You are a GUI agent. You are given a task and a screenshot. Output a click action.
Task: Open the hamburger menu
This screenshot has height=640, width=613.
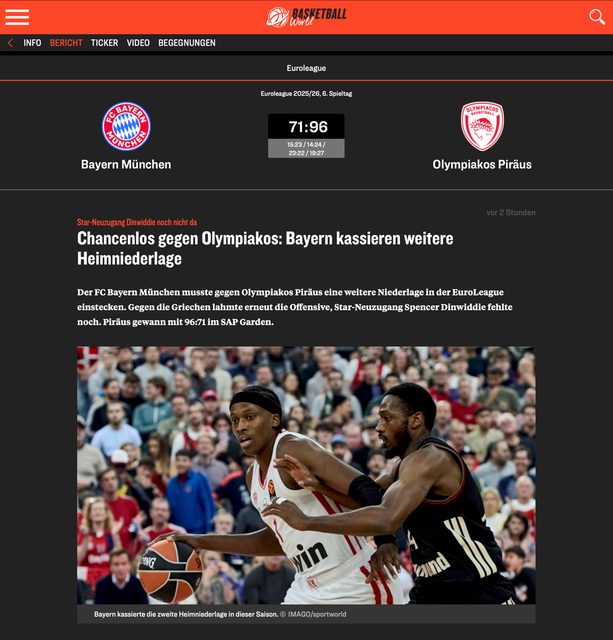tap(17, 17)
